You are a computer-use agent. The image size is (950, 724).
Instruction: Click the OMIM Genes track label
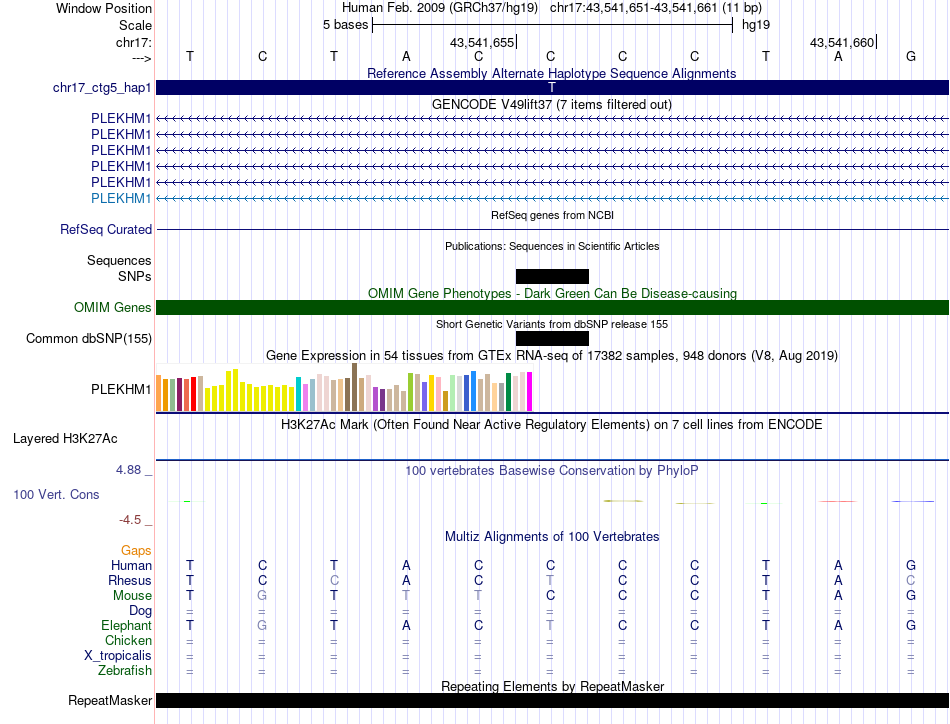(113, 308)
